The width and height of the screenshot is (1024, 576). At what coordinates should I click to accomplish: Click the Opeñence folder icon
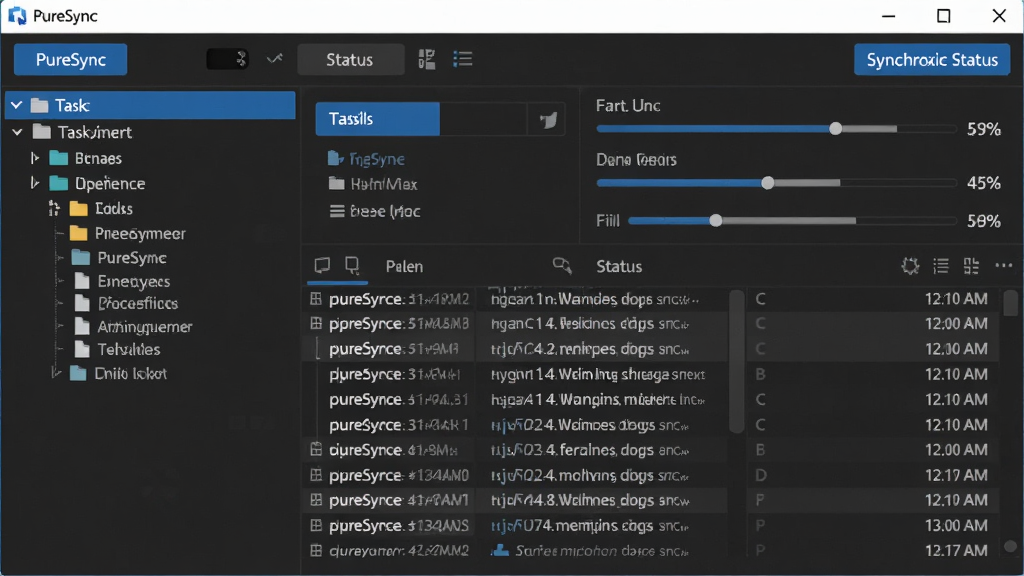pyautogui.click(x=59, y=183)
